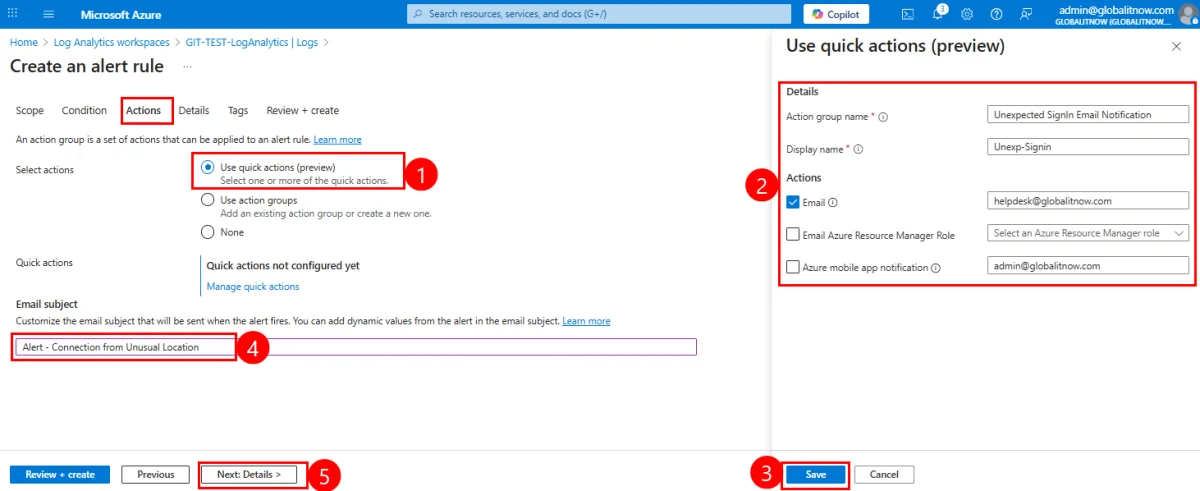The width and height of the screenshot is (1200, 491).
Task: Open the help question mark icon
Action: click(x=996, y=14)
